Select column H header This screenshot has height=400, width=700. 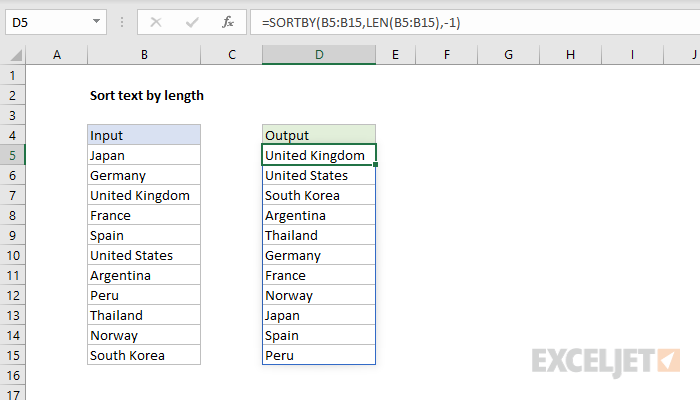571,55
